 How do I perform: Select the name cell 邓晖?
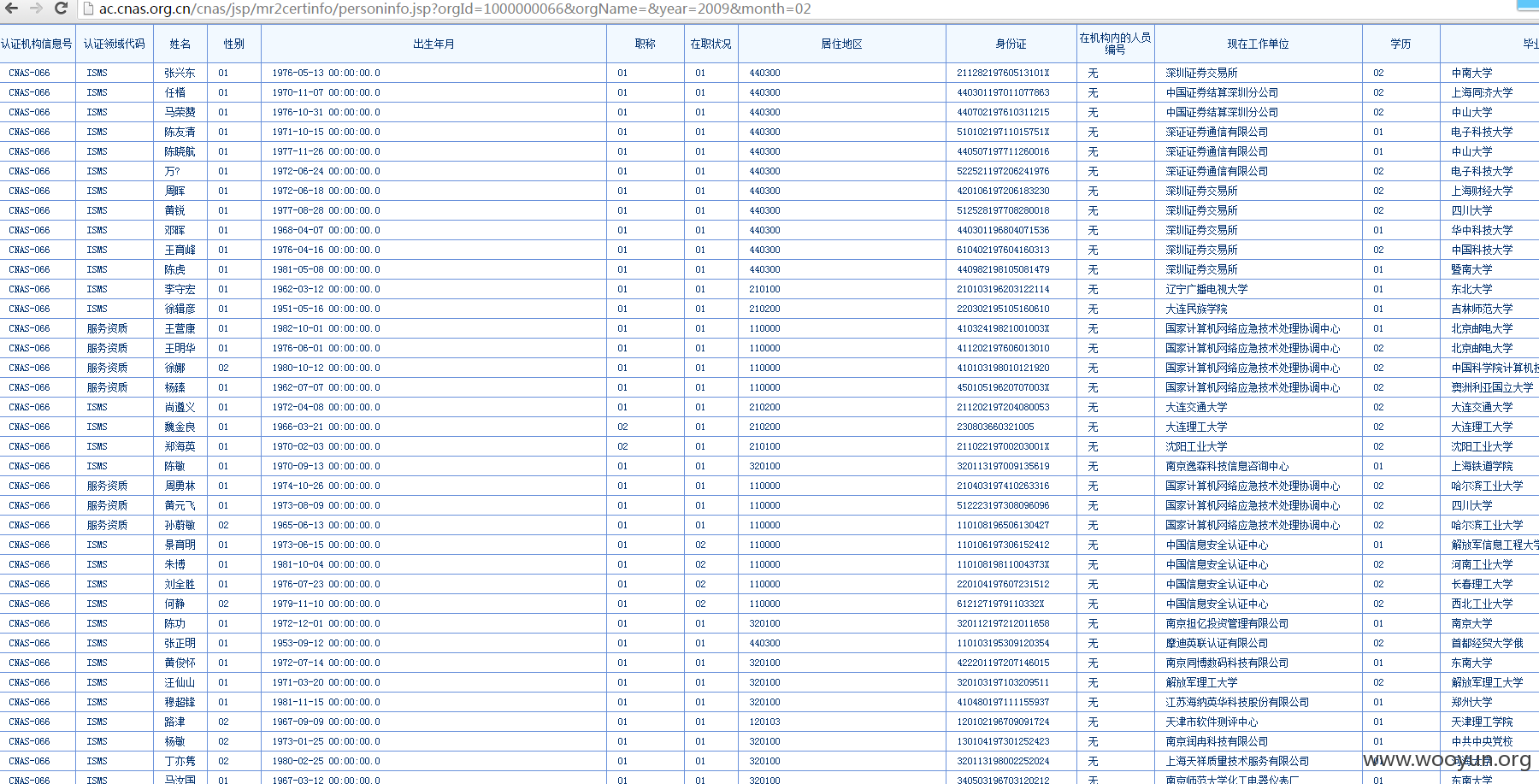175,230
